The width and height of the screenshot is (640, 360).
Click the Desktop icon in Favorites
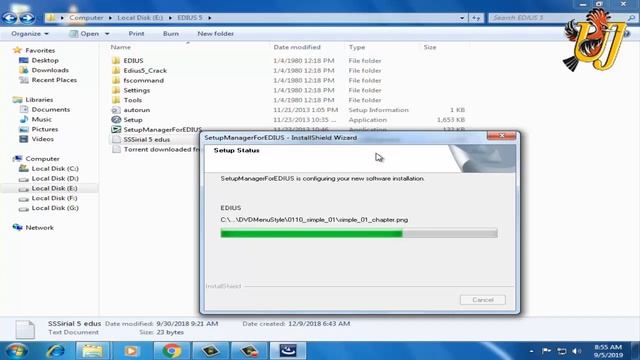[24, 60]
